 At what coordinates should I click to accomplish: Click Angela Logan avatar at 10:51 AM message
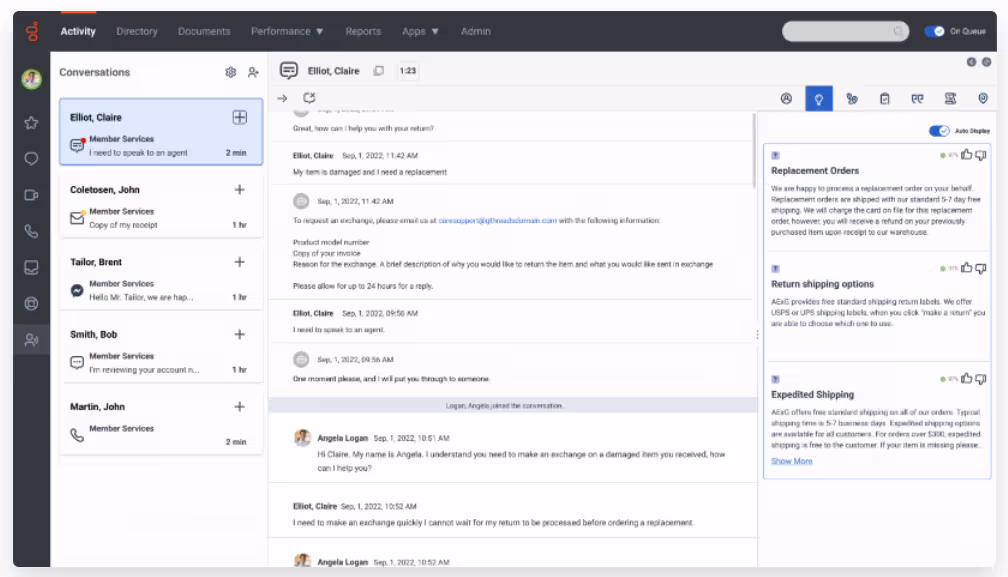(302, 438)
